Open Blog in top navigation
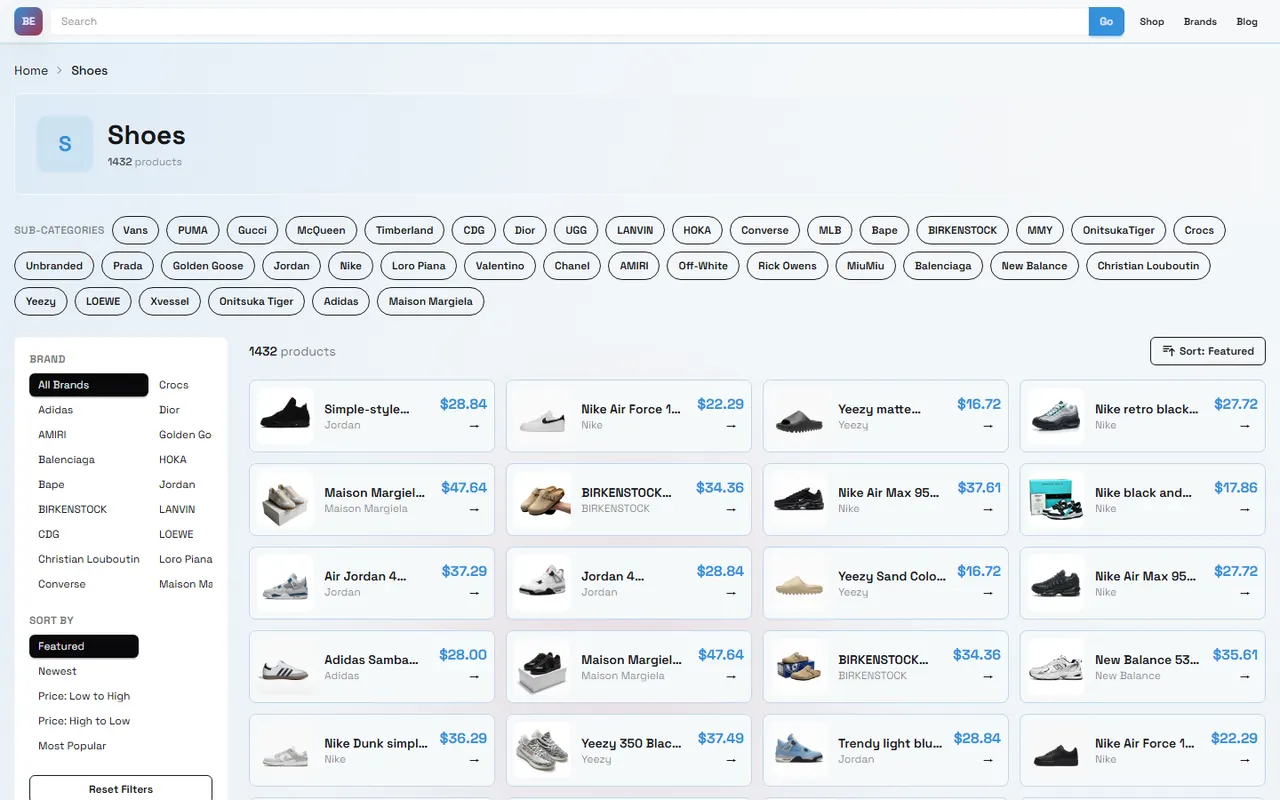The height and width of the screenshot is (800, 1280). (x=1247, y=21)
